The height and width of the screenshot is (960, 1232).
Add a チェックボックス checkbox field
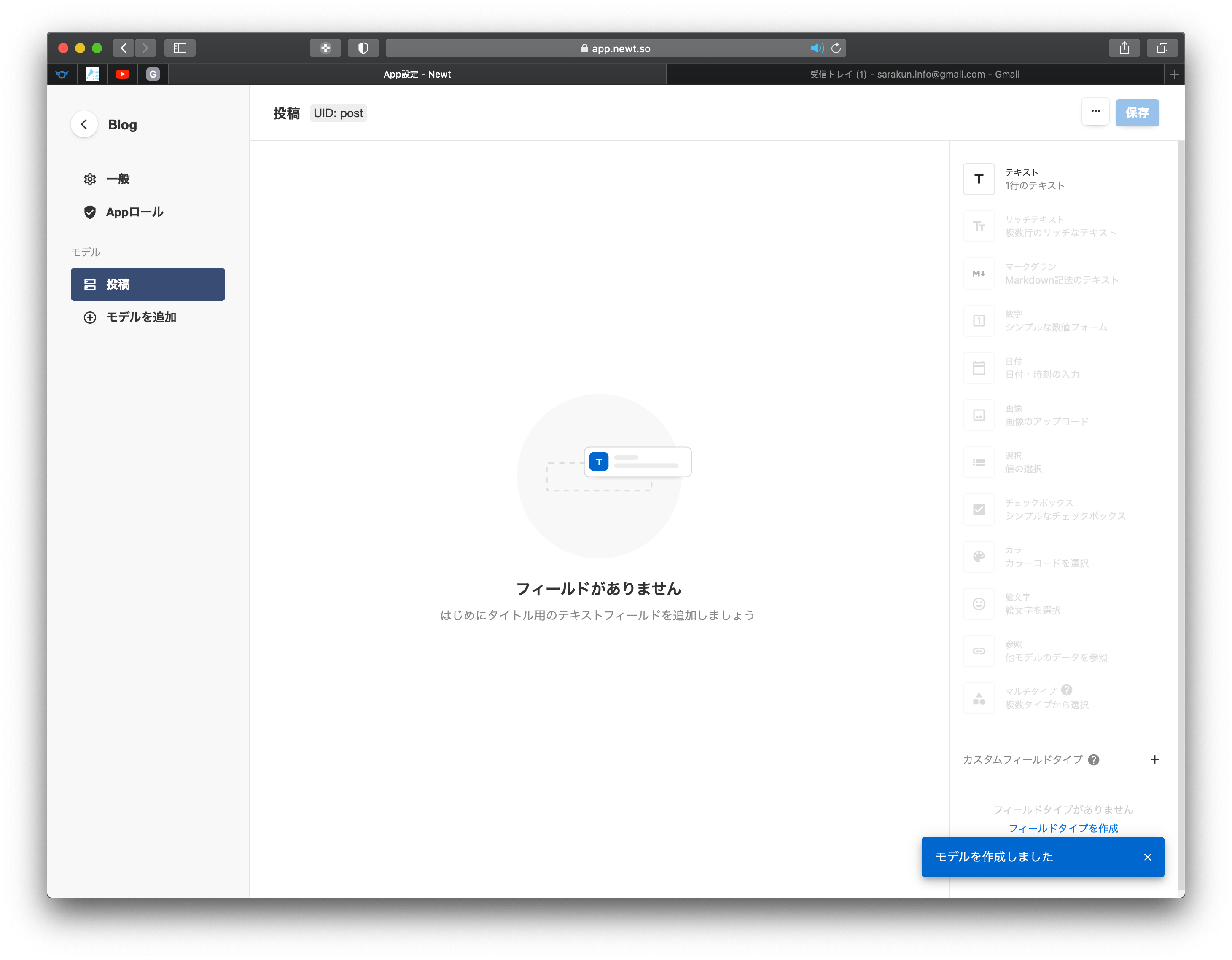click(x=1063, y=509)
